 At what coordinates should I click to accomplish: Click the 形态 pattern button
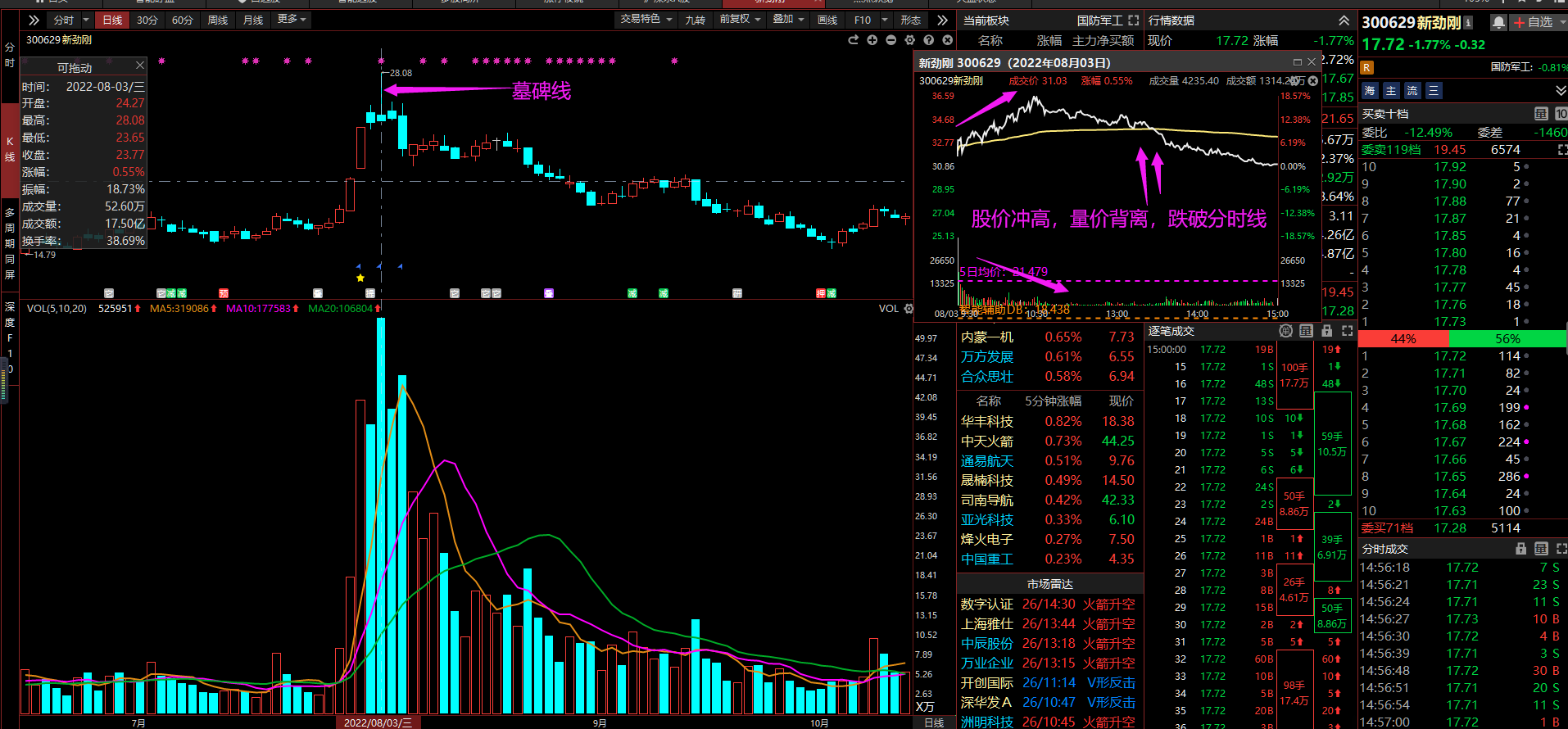click(x=911, y=20)
